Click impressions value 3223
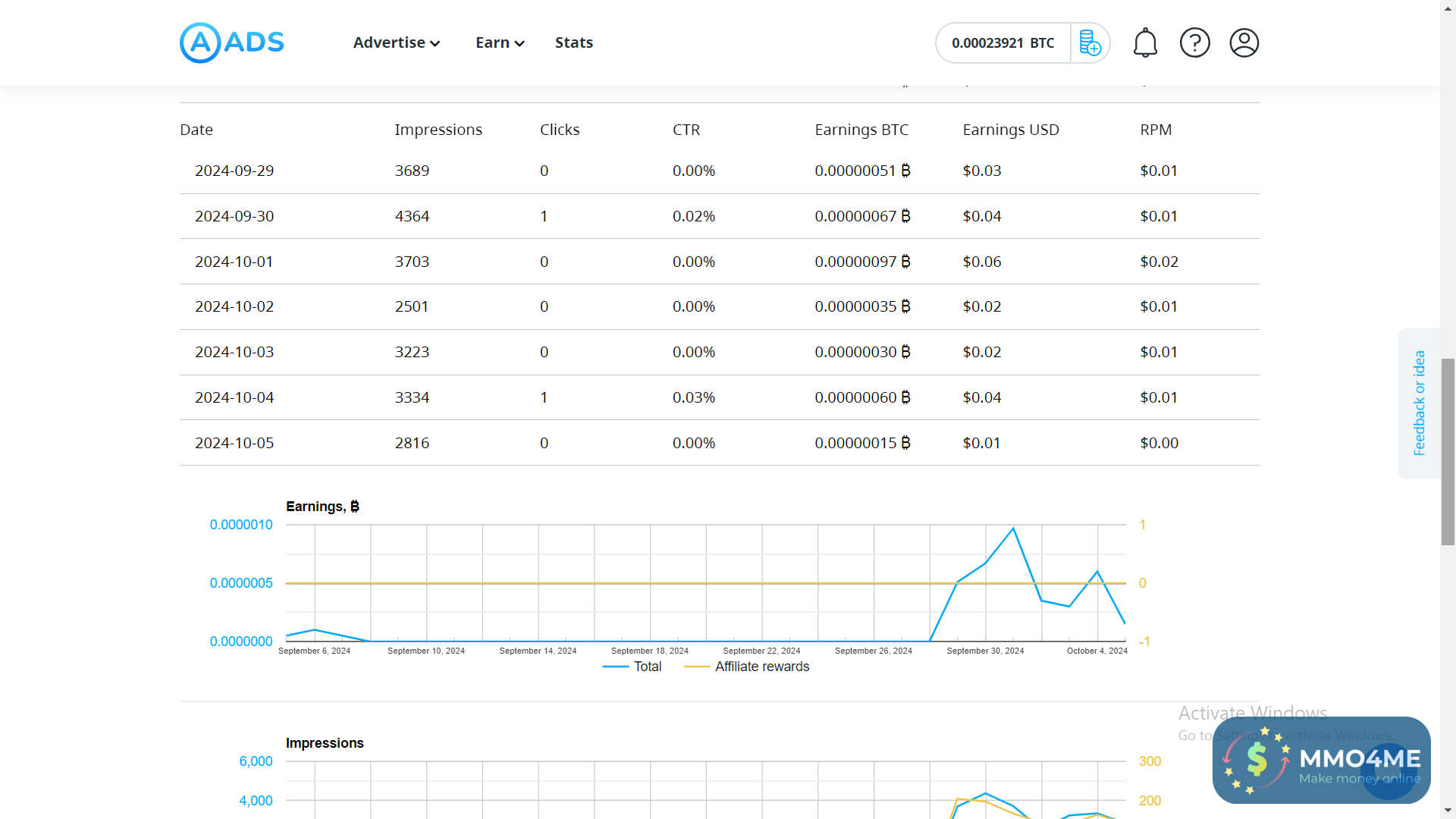The image size is (1456, 819). click(x=412, y=352)
